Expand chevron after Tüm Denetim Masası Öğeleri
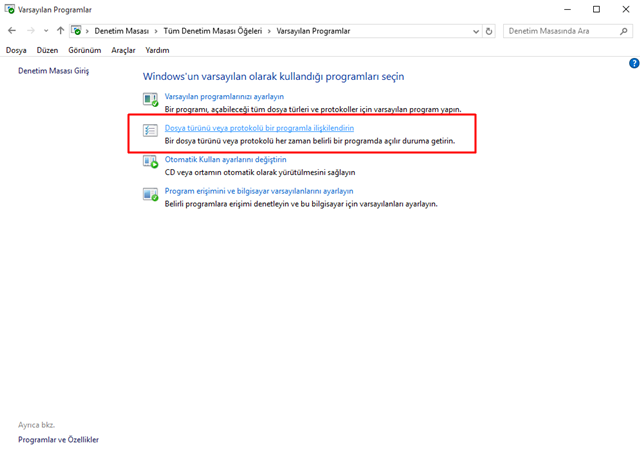Viewport: 640px width, 455px height. coord(269,31)
